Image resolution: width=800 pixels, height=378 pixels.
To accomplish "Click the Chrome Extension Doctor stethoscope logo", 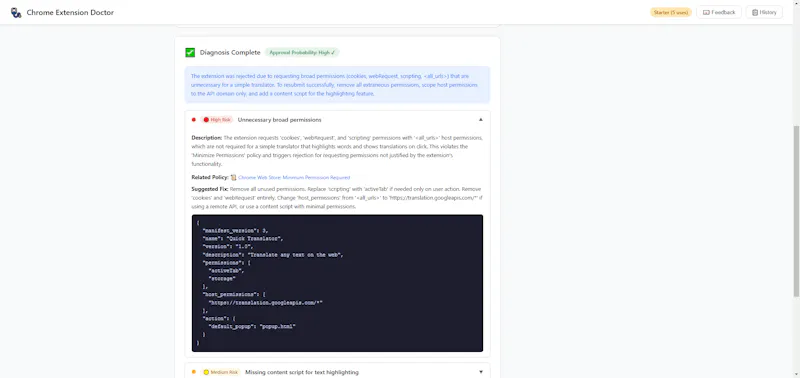I will 16,12.
